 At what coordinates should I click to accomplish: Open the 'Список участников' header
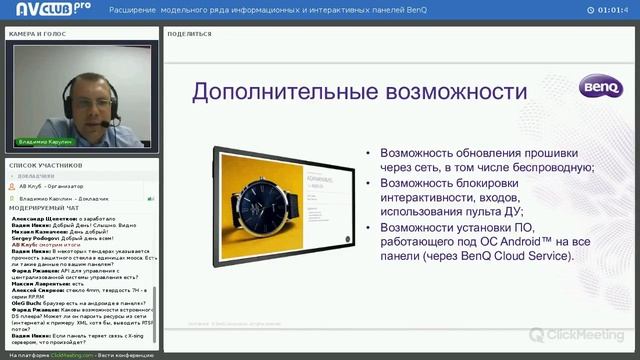[46, 165]
